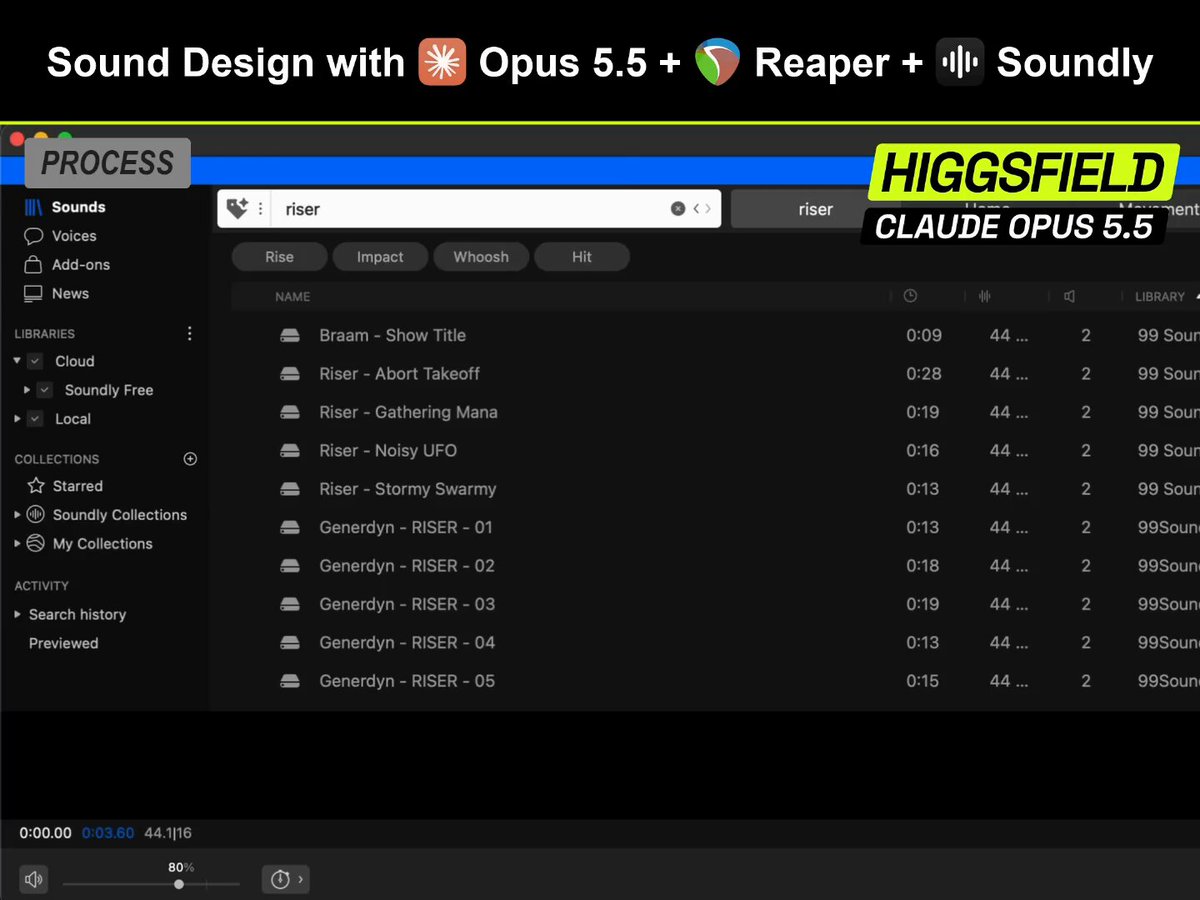Clear the riser search text
Viewport: 1200px width, 900px height.
[678, 209]
